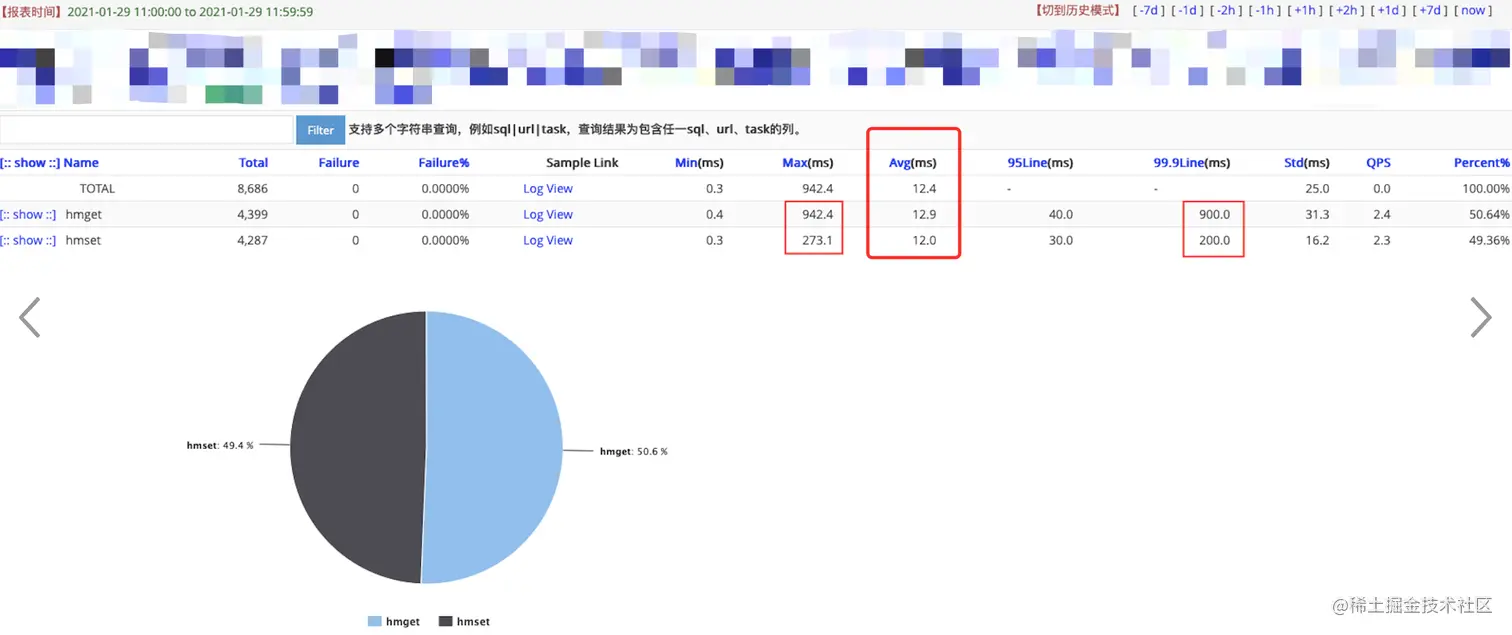
Task: Expand the show link for hmget row
Action: [x=28, y=214]
